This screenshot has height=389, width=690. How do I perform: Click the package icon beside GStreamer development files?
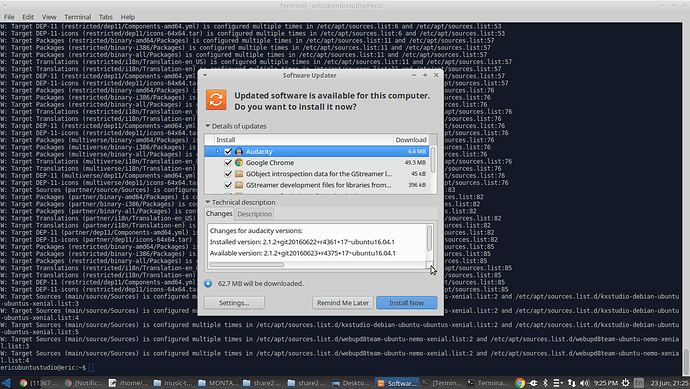(239, 185)
